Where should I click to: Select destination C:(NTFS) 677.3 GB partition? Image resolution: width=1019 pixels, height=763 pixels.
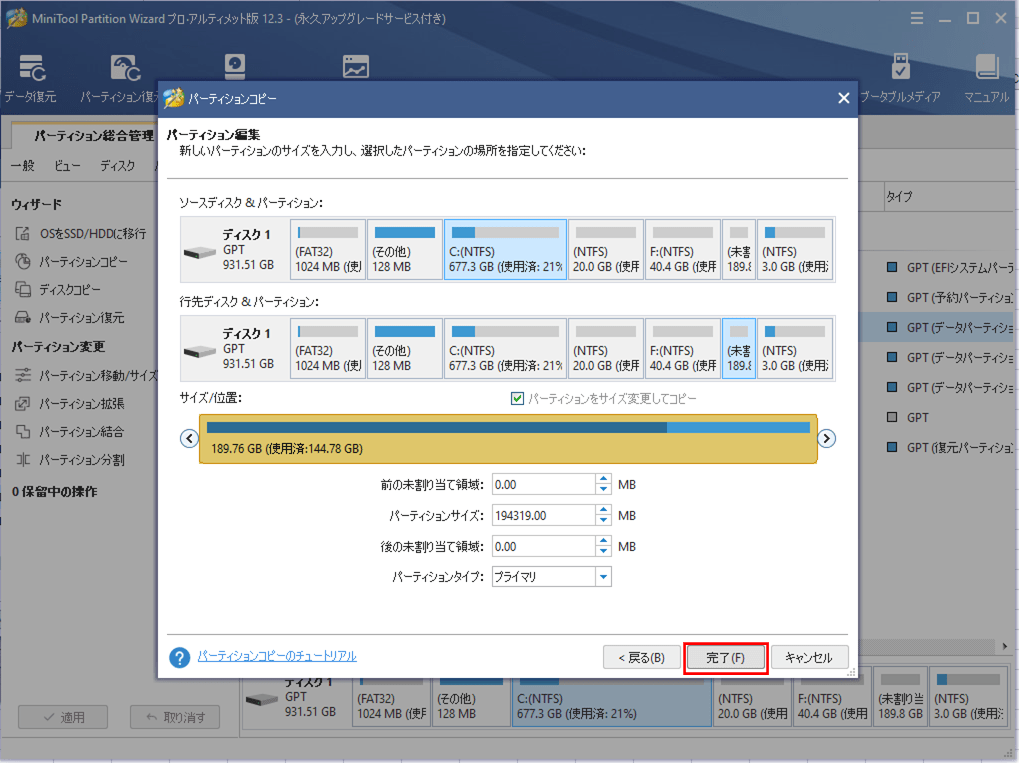[505, 348]
